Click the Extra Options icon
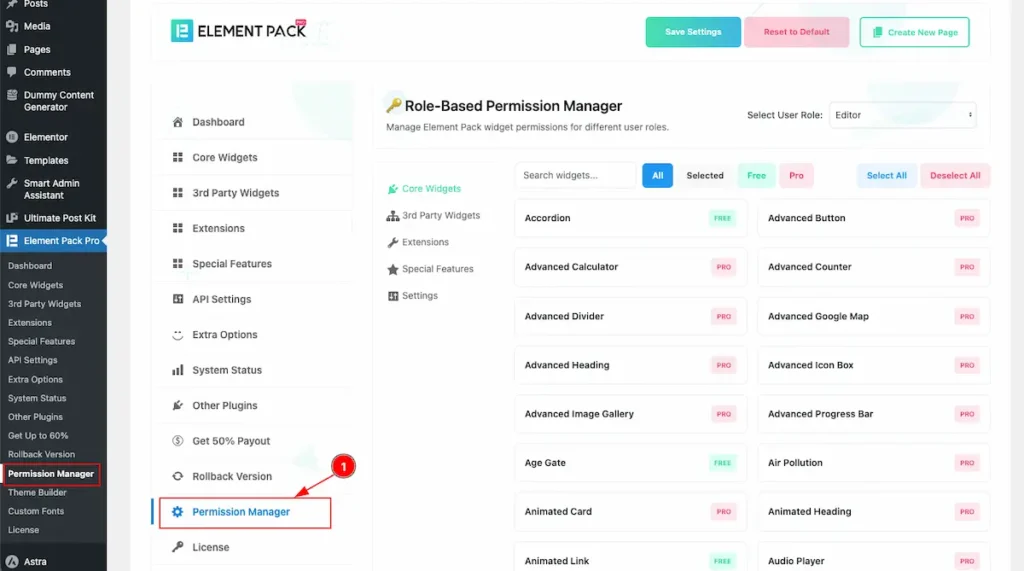 (x=178, y=334)
